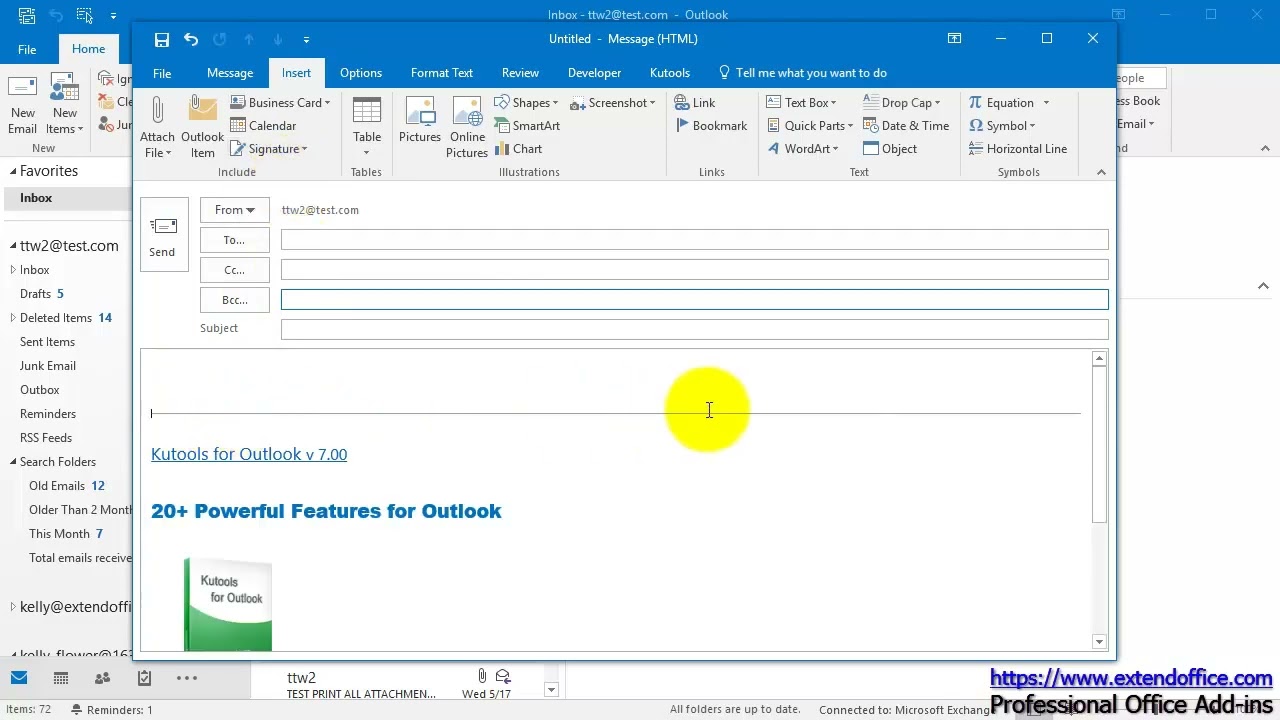The height and width of the screenshot is (720, 1280).
Task: Click the Cc... button
Action: click(x=235, y=270)
